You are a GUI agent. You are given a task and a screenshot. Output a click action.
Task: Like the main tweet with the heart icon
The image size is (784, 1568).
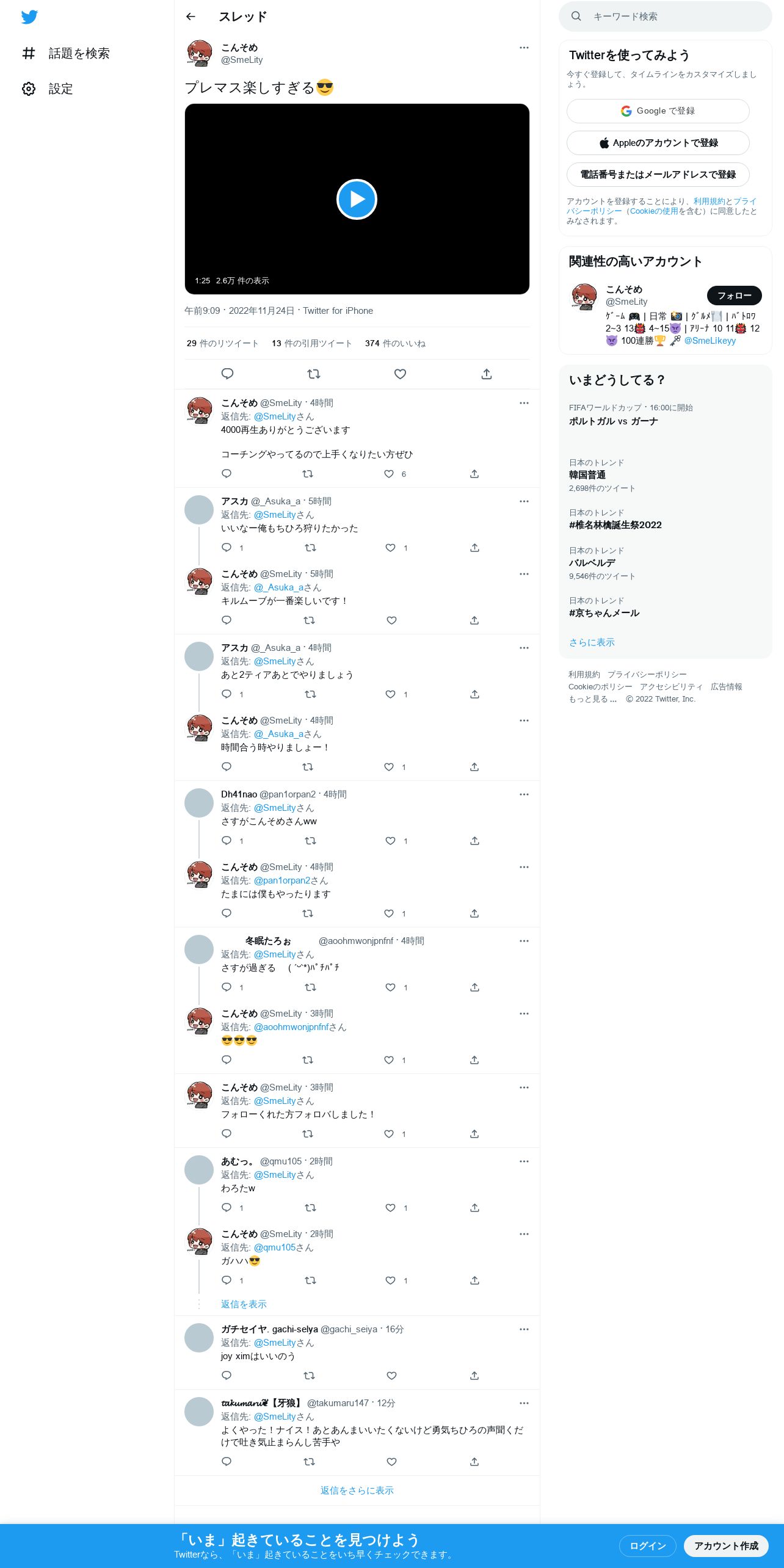400,374
